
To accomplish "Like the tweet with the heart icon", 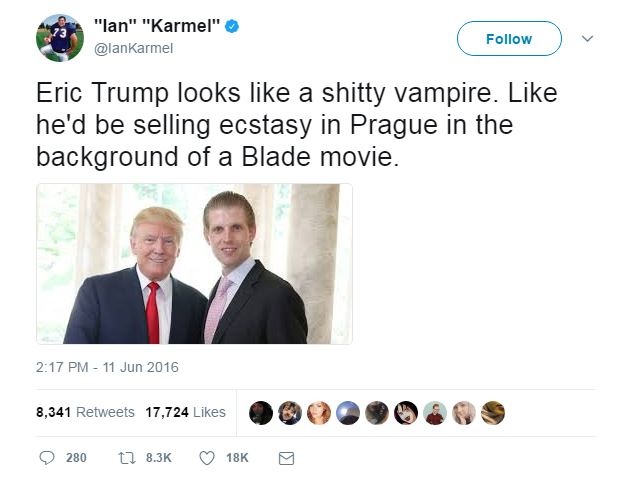I will tap(207, 458).
